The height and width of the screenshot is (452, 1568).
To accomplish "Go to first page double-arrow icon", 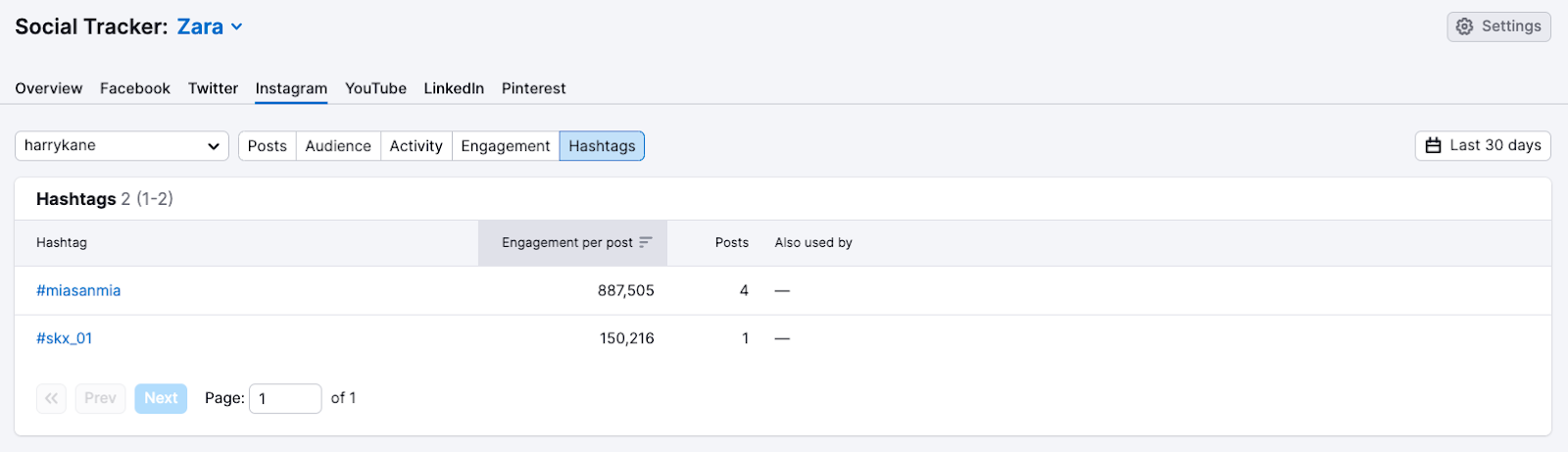I will 51,398.
